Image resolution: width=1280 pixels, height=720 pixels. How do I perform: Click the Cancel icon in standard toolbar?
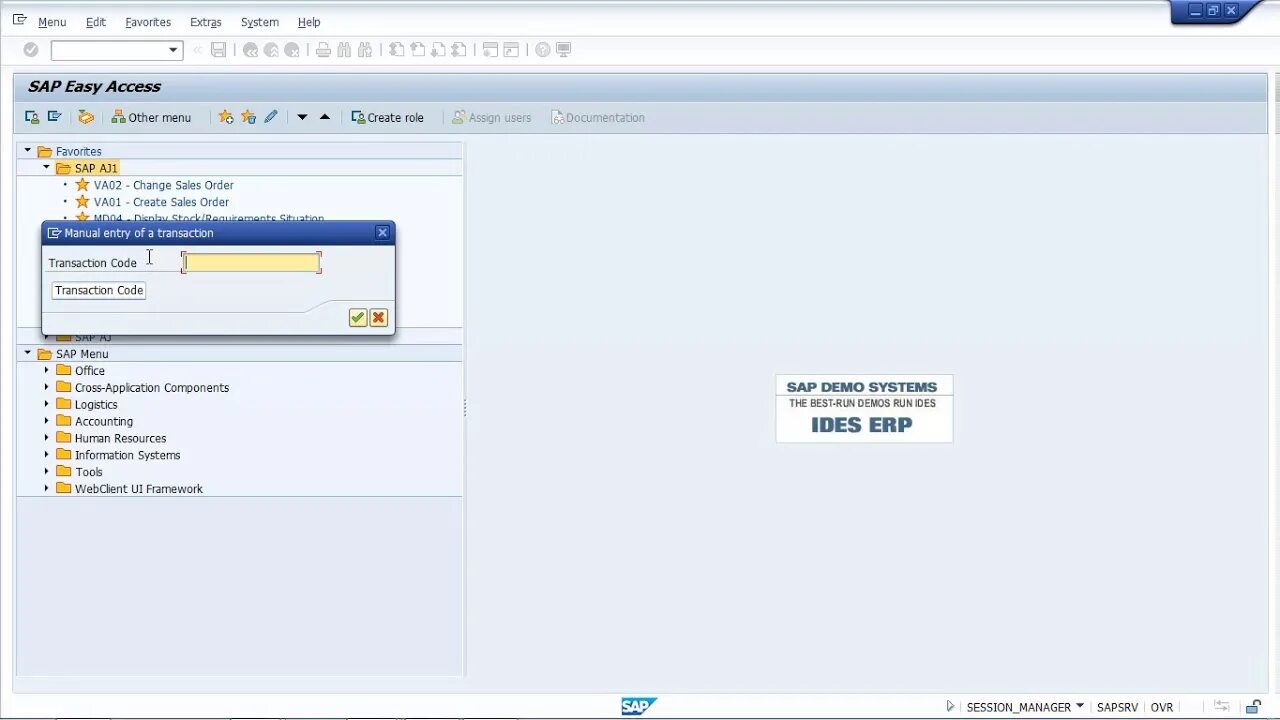pyautogui.click(x=292, y=50)
